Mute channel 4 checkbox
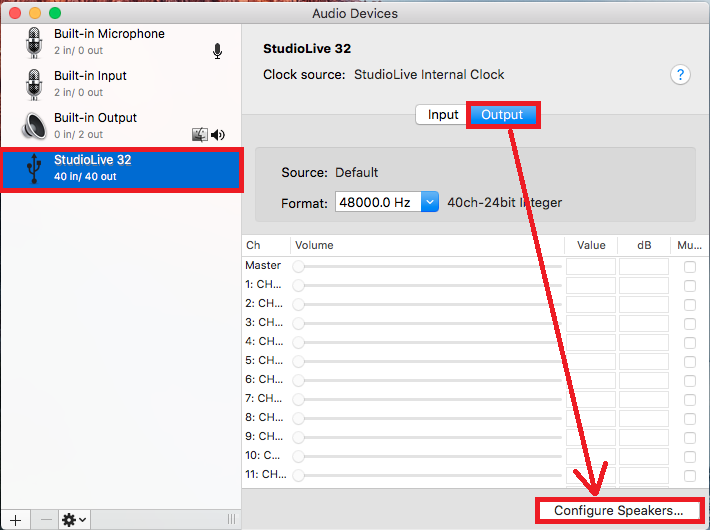This screenshot has height=530, width=710. tap(690, 343)
